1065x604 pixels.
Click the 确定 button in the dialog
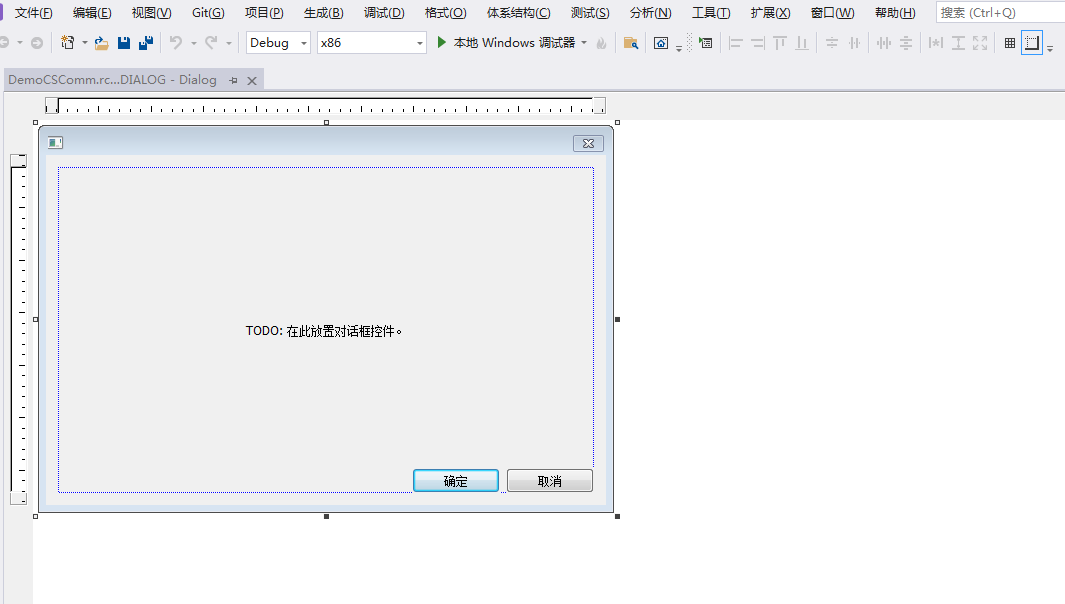tap(455, 480)
